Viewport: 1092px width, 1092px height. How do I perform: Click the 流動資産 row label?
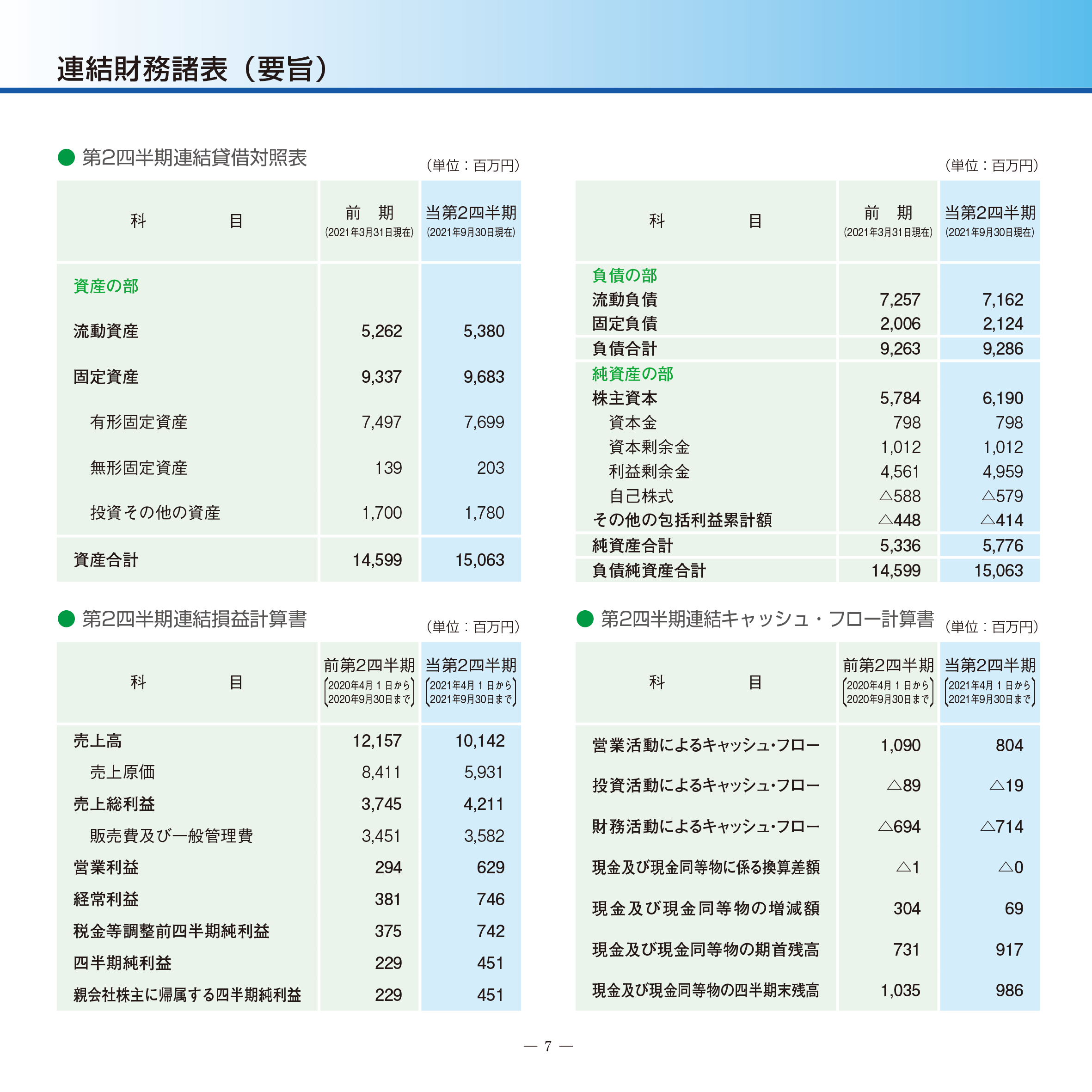106,331
